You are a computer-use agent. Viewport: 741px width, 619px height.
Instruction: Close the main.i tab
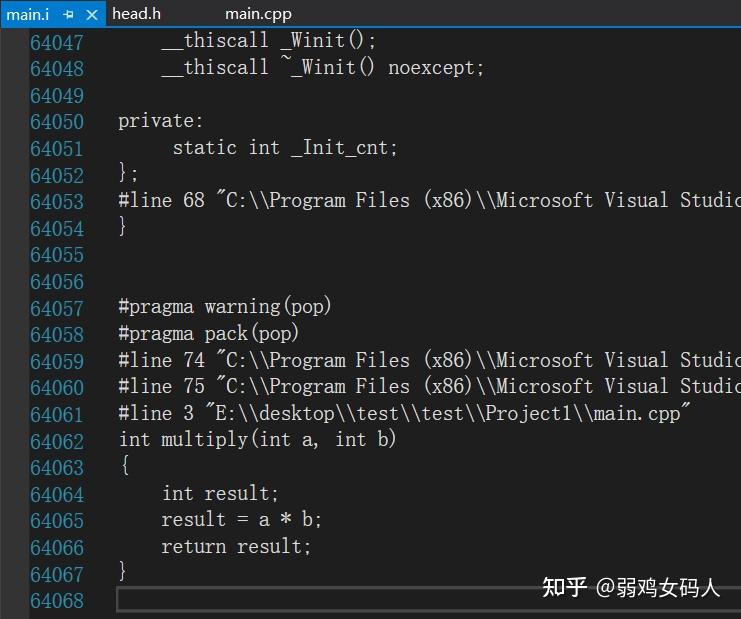click(92, 14)
